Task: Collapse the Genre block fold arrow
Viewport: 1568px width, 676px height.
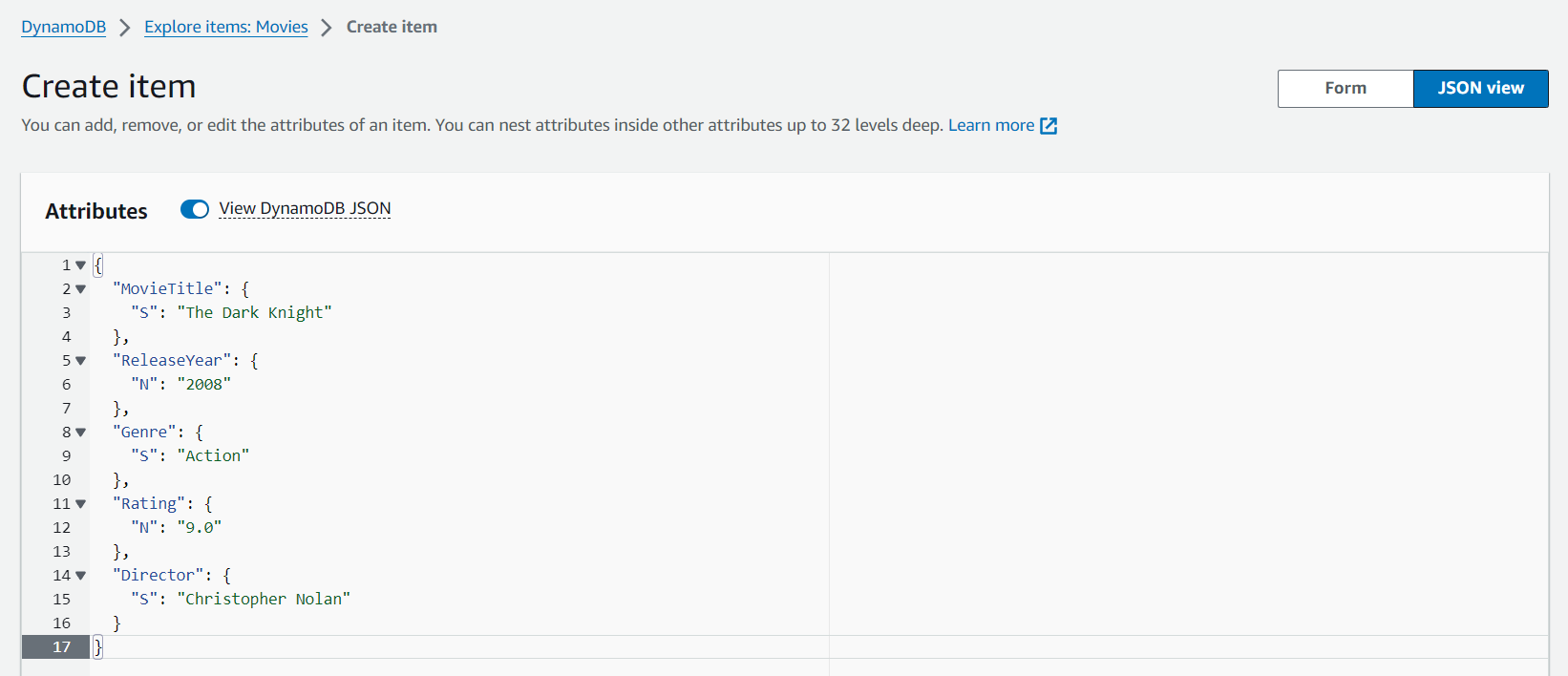Action: 80,433
